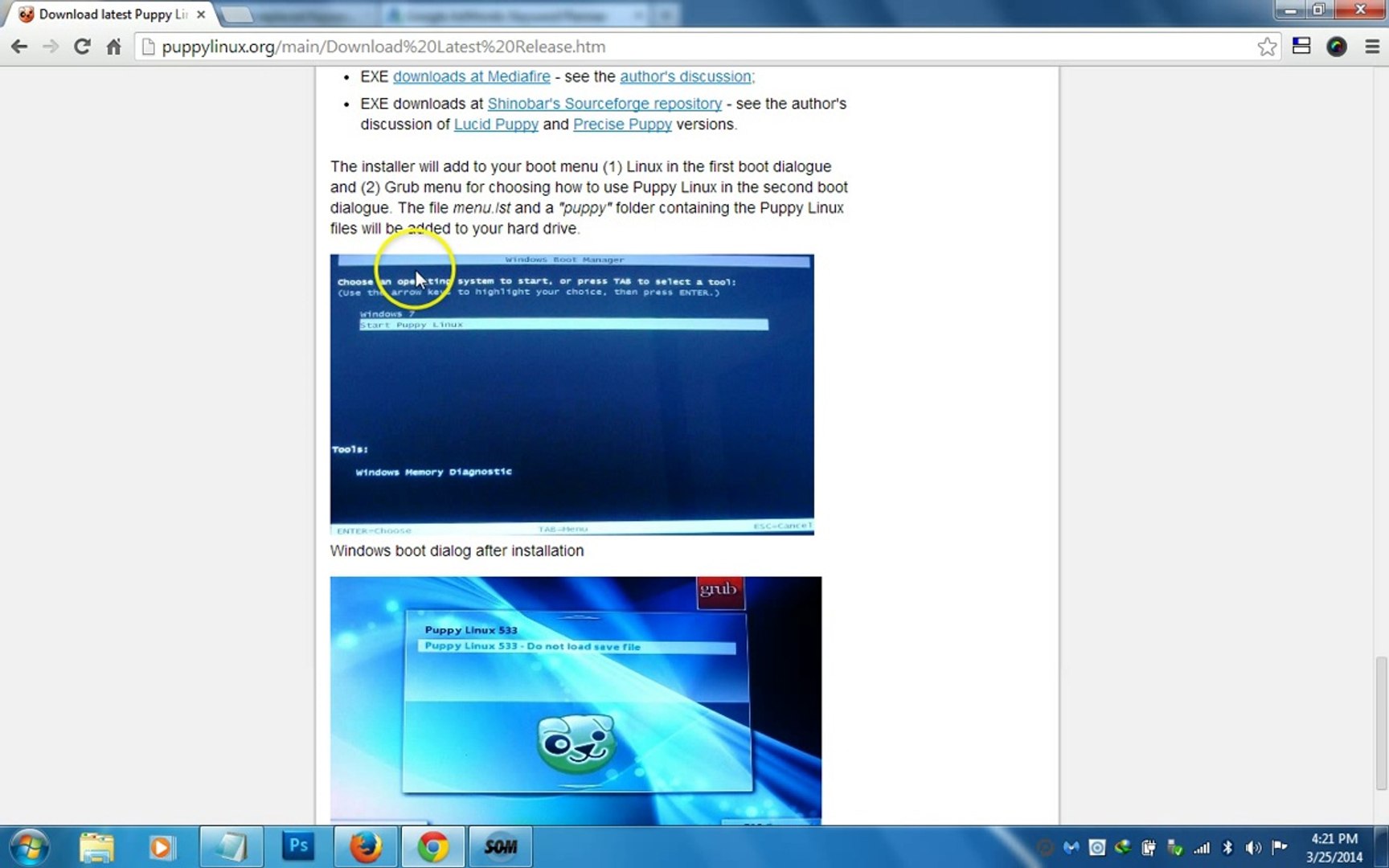Click the round rainbow-lens extension icon

coord(1336,47)
